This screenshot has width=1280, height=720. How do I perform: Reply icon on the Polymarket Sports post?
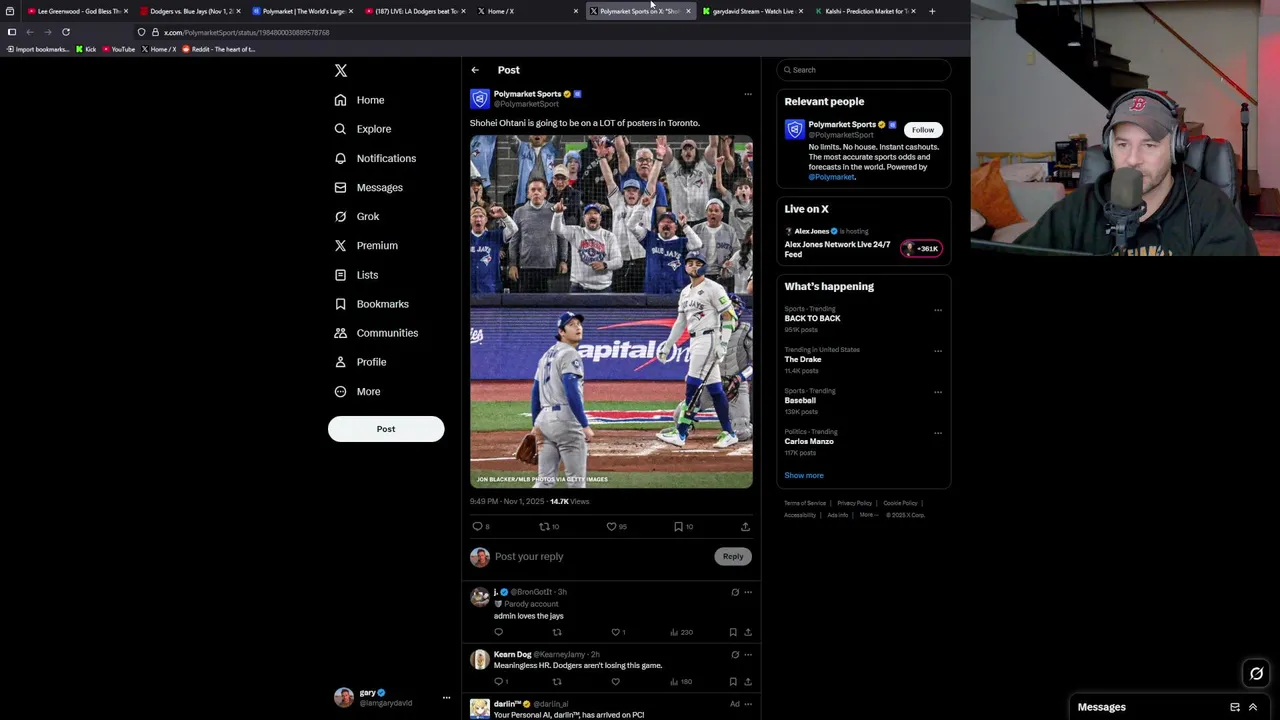point(478,526)
